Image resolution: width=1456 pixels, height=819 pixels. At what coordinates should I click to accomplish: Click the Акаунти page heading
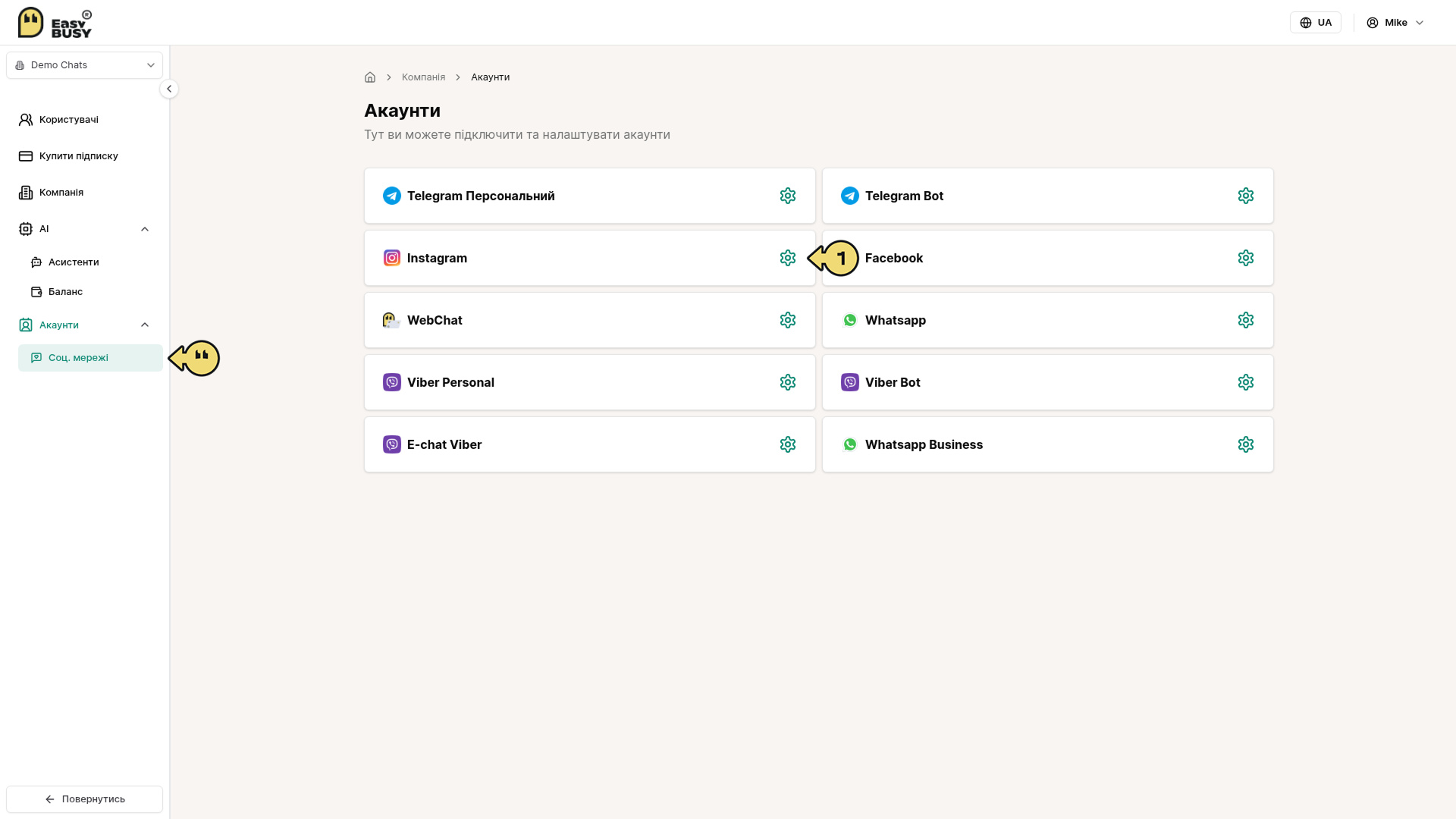tap(403, 111)
